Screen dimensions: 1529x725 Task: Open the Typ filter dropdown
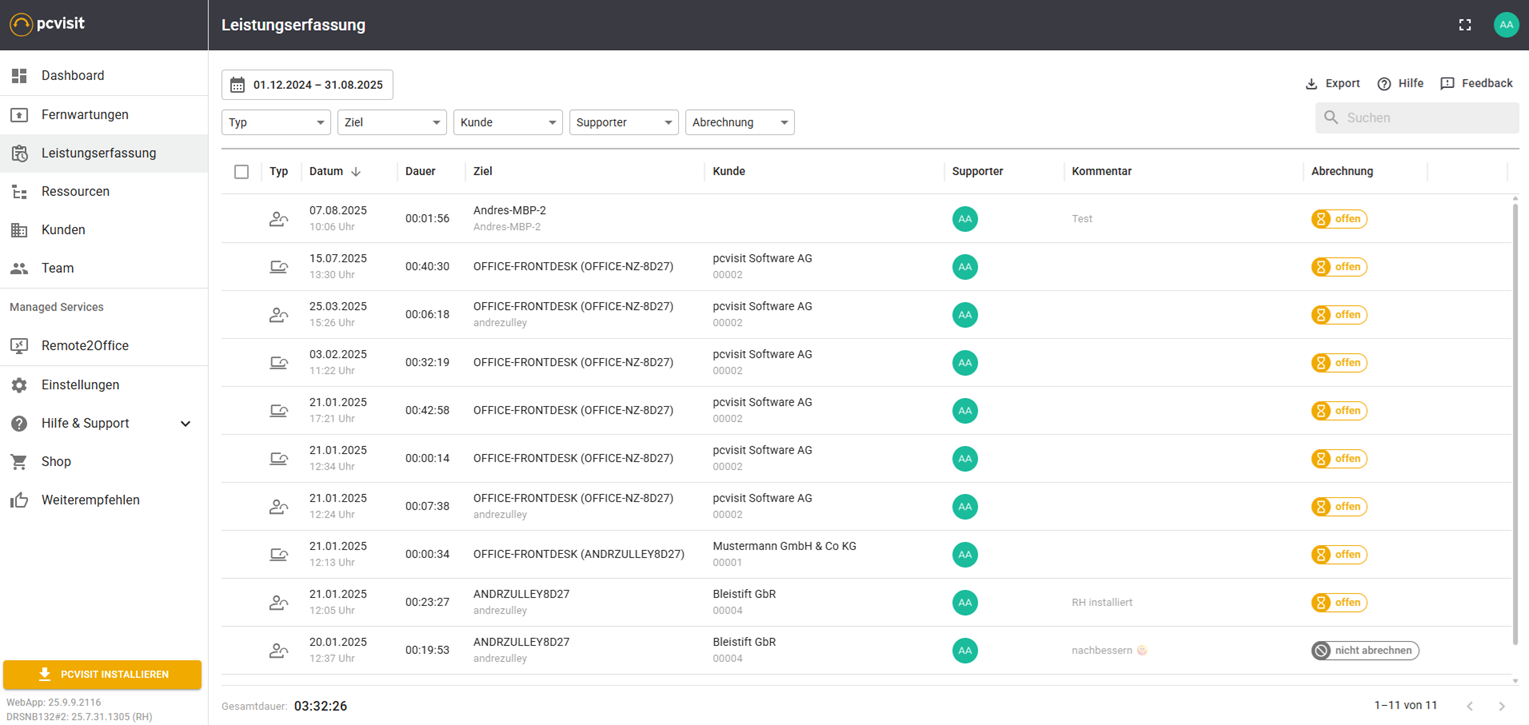pos(276,123)
